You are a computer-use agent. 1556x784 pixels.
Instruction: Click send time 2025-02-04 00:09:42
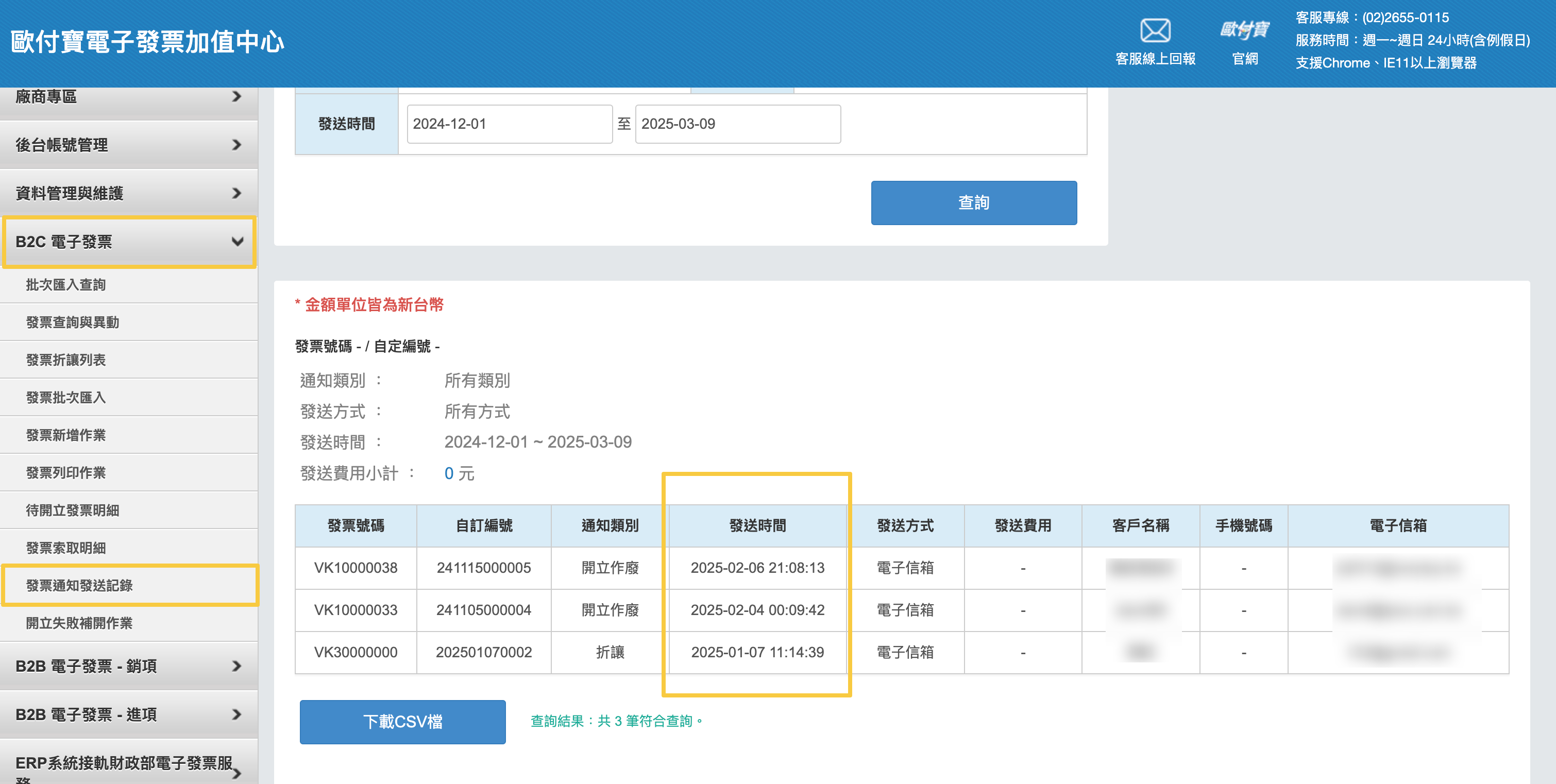757,610
